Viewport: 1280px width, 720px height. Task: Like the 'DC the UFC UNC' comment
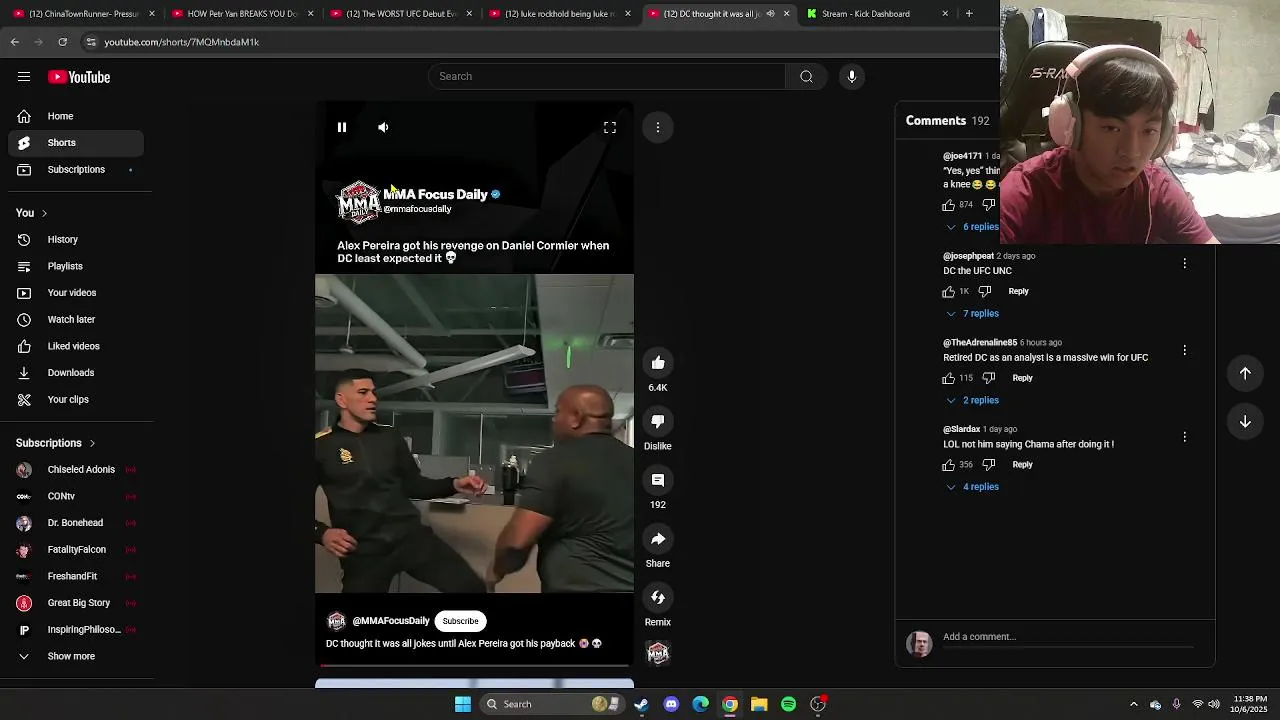pos(949,292)
